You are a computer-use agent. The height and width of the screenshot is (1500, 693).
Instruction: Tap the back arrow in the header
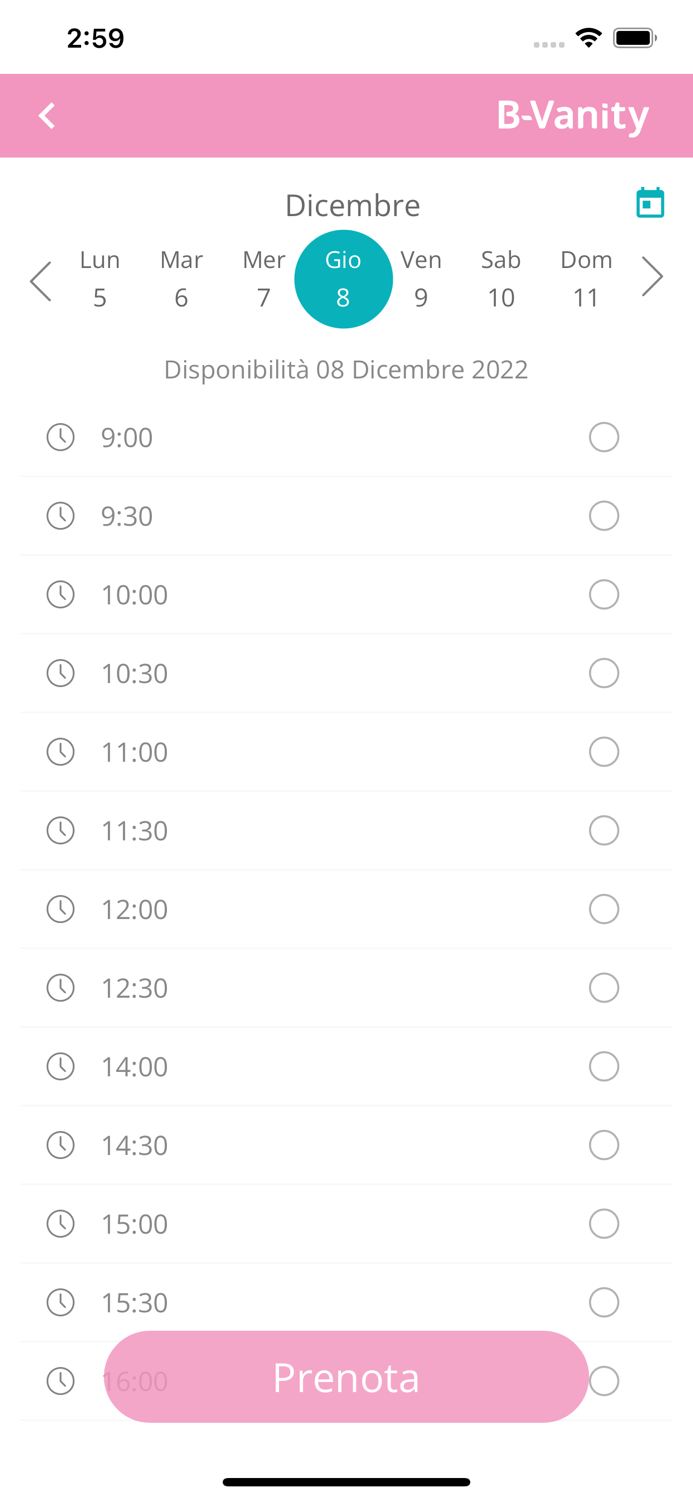pyautogui.click(x=47, y=116)
